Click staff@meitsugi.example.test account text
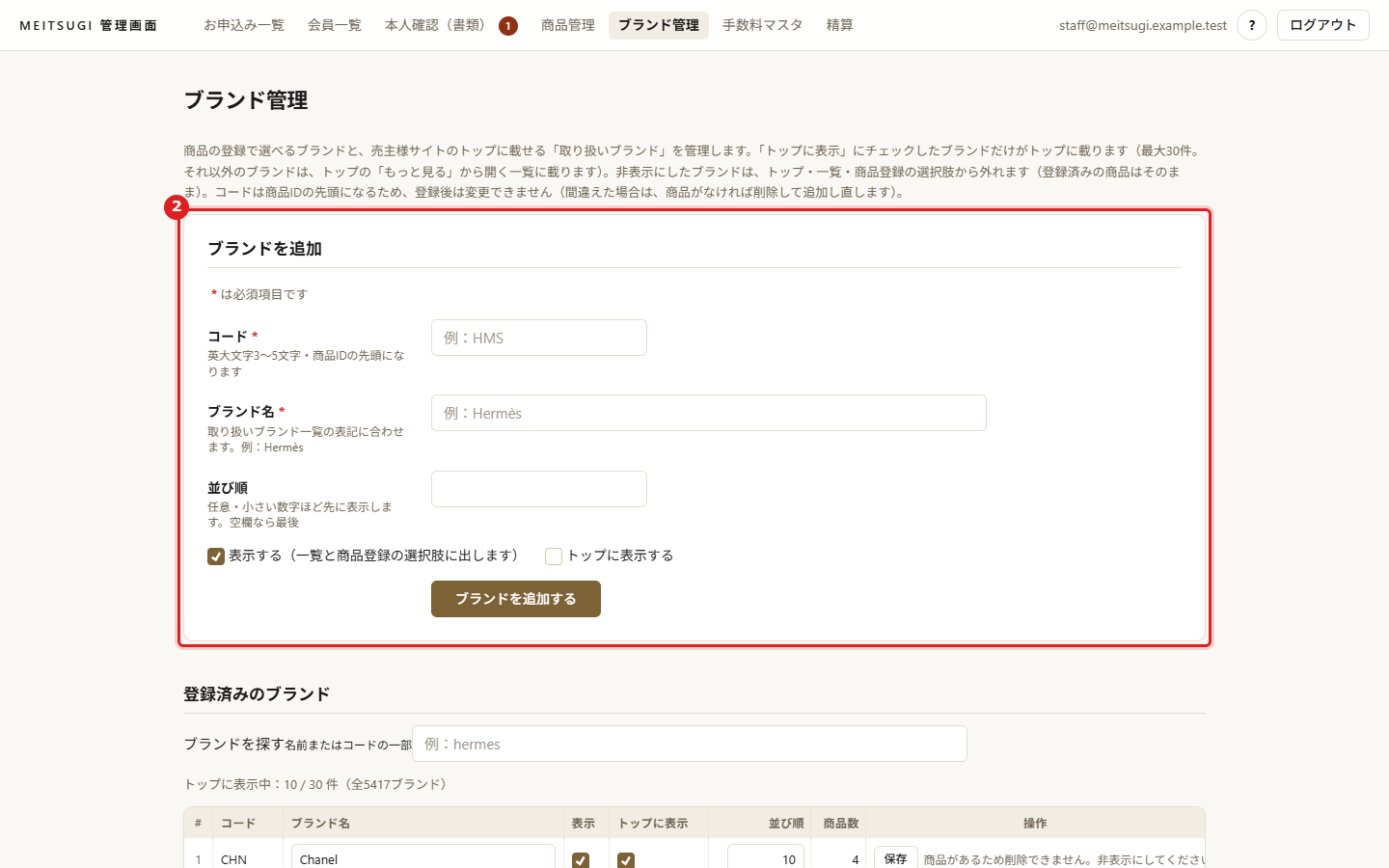This screenshot has width=1389, height=868. click(1143, 25)
